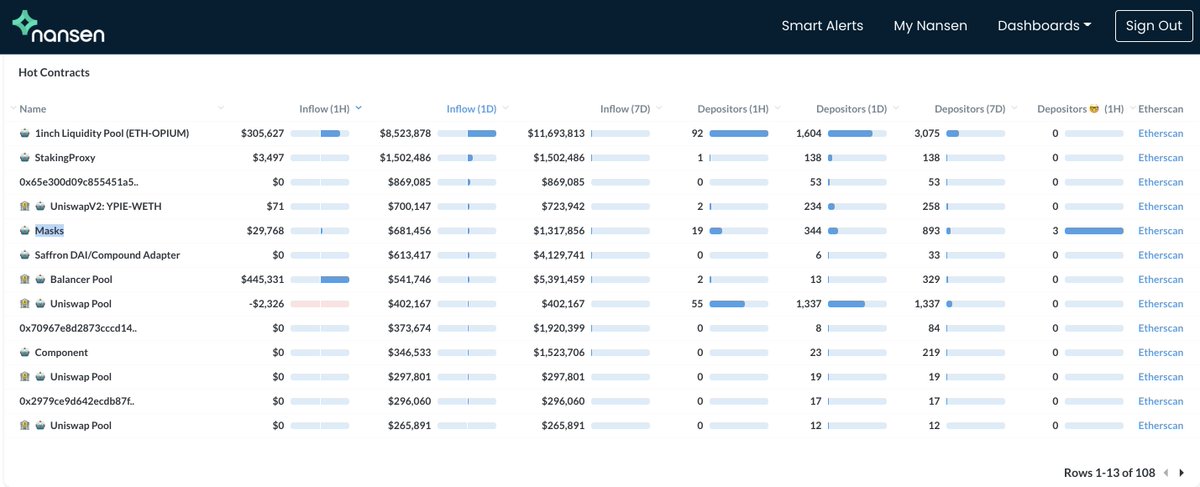1200x487 pixels.
Task: Open the Nansen logo home link
Action: tap(58, 26)
